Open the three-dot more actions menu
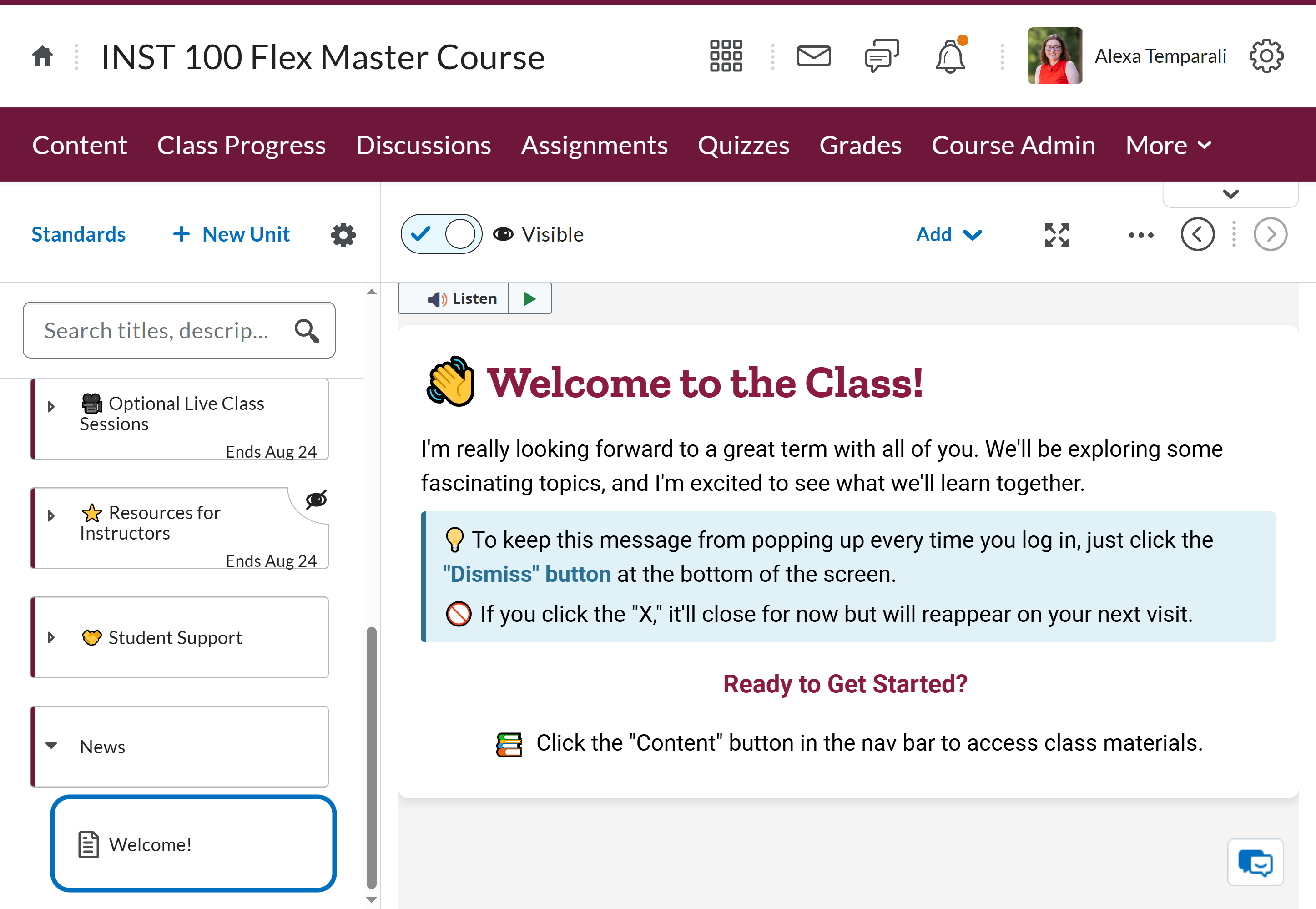 [x=1140, y=235]
